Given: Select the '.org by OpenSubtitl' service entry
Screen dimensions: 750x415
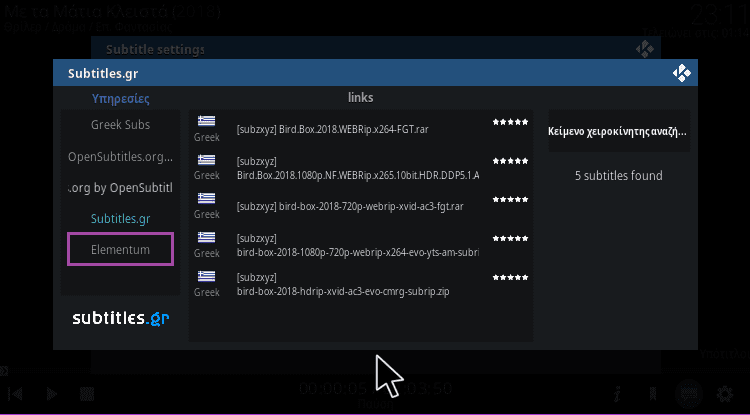Looking at the screenshot, I should [121, 188].
